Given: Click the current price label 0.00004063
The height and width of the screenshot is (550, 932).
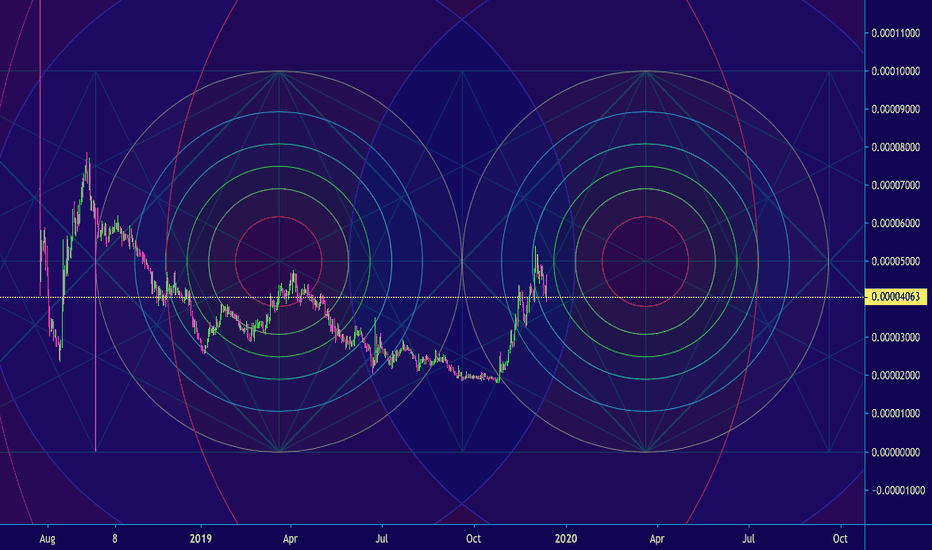Looking at the screenshot, I should tap(896, 297).
